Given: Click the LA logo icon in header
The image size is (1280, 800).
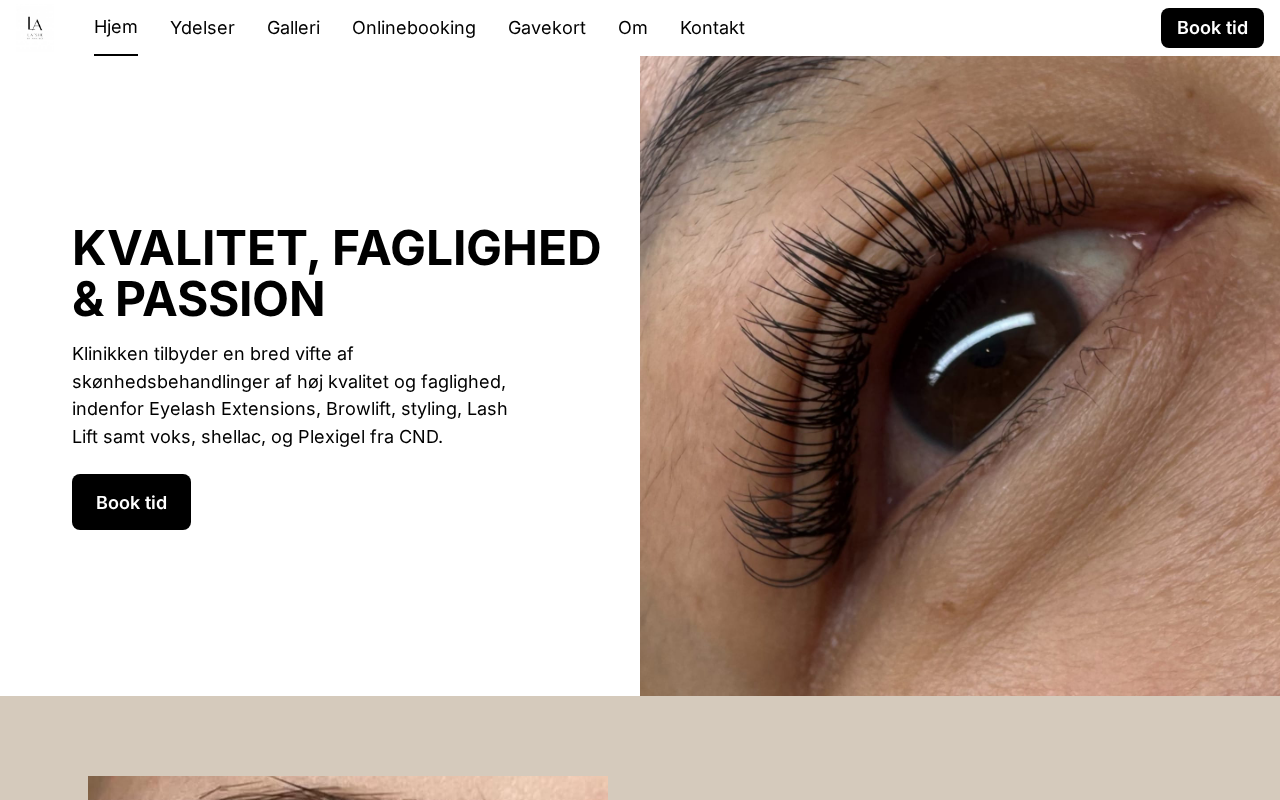Looking at the screenshot, I should pyautogui.click(x=35, y=27).
